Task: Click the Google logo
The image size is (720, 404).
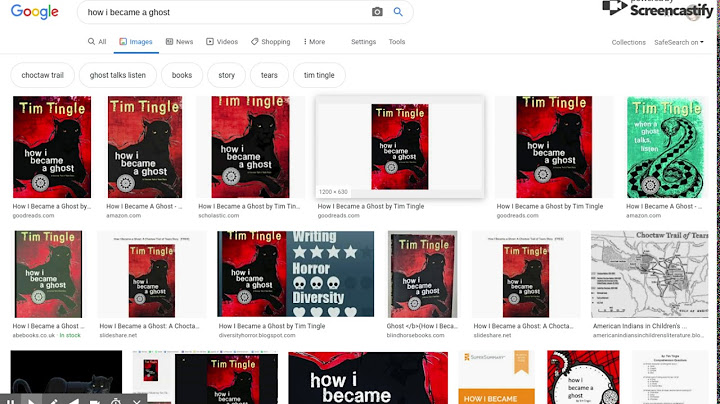Action: click(34, 12)
